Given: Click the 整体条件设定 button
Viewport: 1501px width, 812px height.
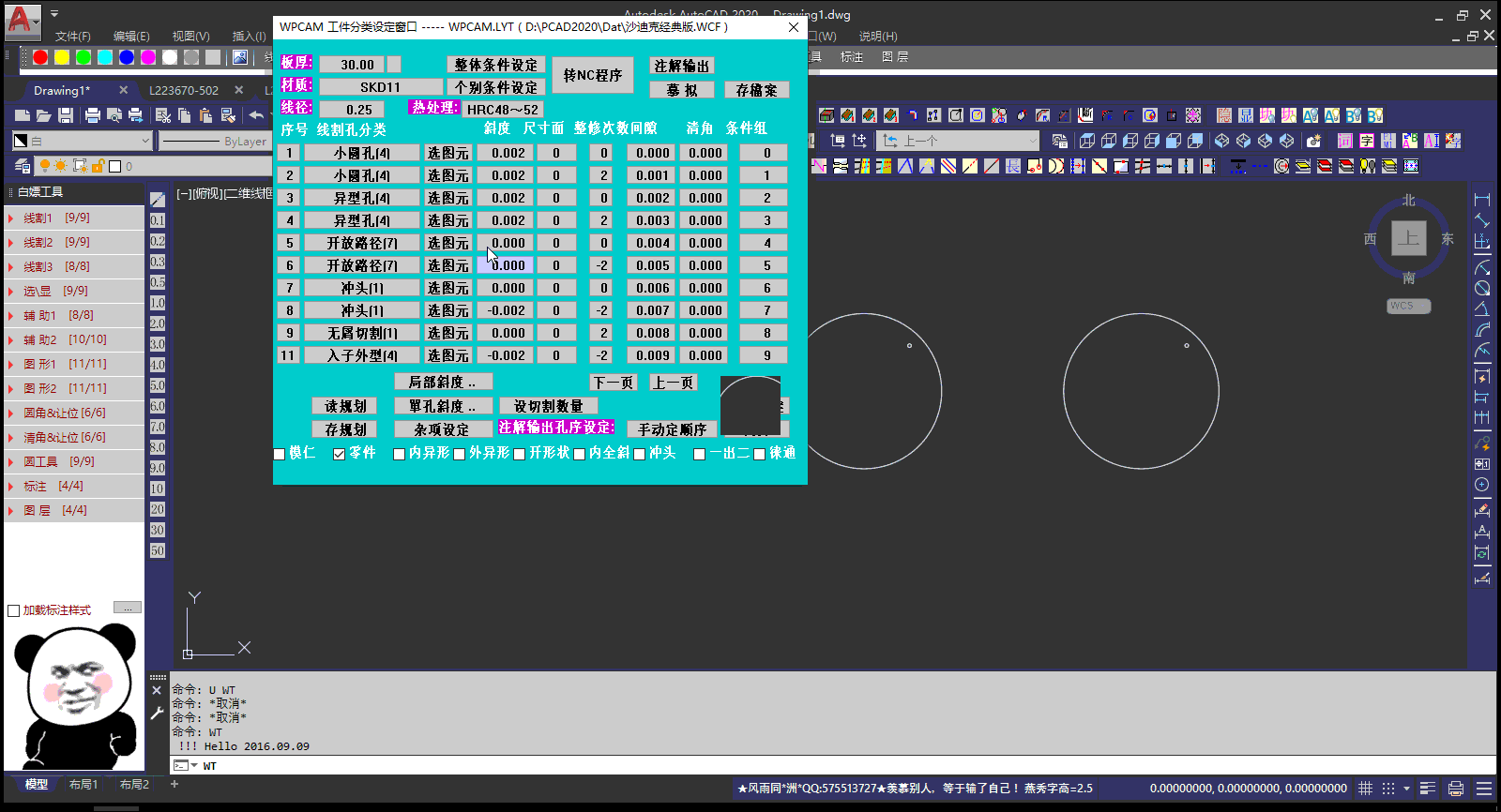Looking at the screenshot, I should coord(496,65).
